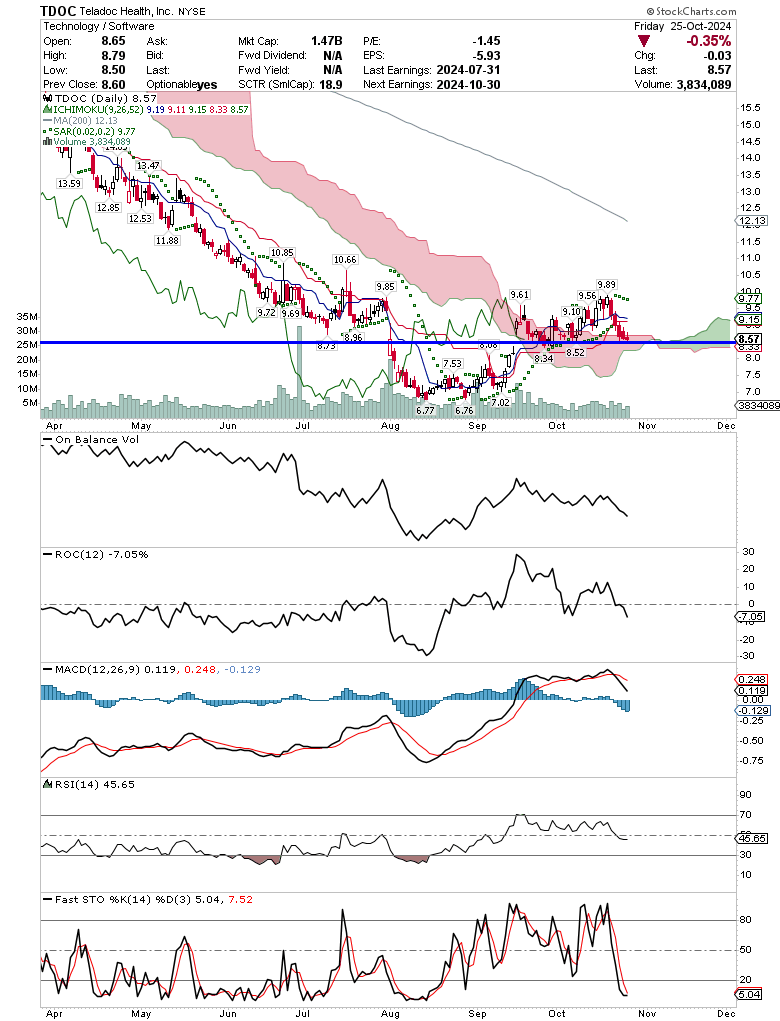Click the ROC(12) -7.05% panel label
Viewport: 780px width, 1021px height.
point(96,554)
